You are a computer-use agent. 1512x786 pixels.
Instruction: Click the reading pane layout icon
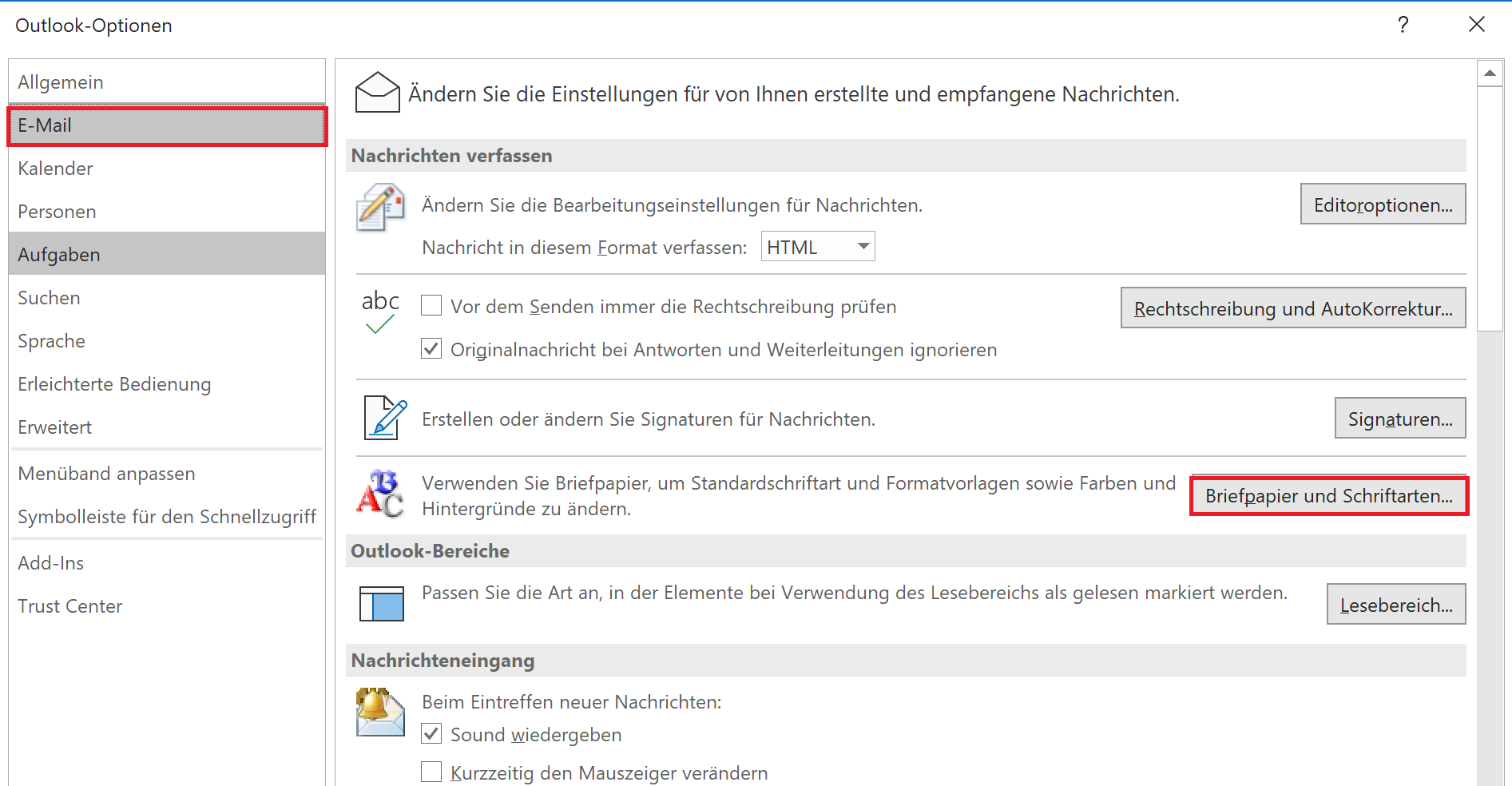[382, 604]
